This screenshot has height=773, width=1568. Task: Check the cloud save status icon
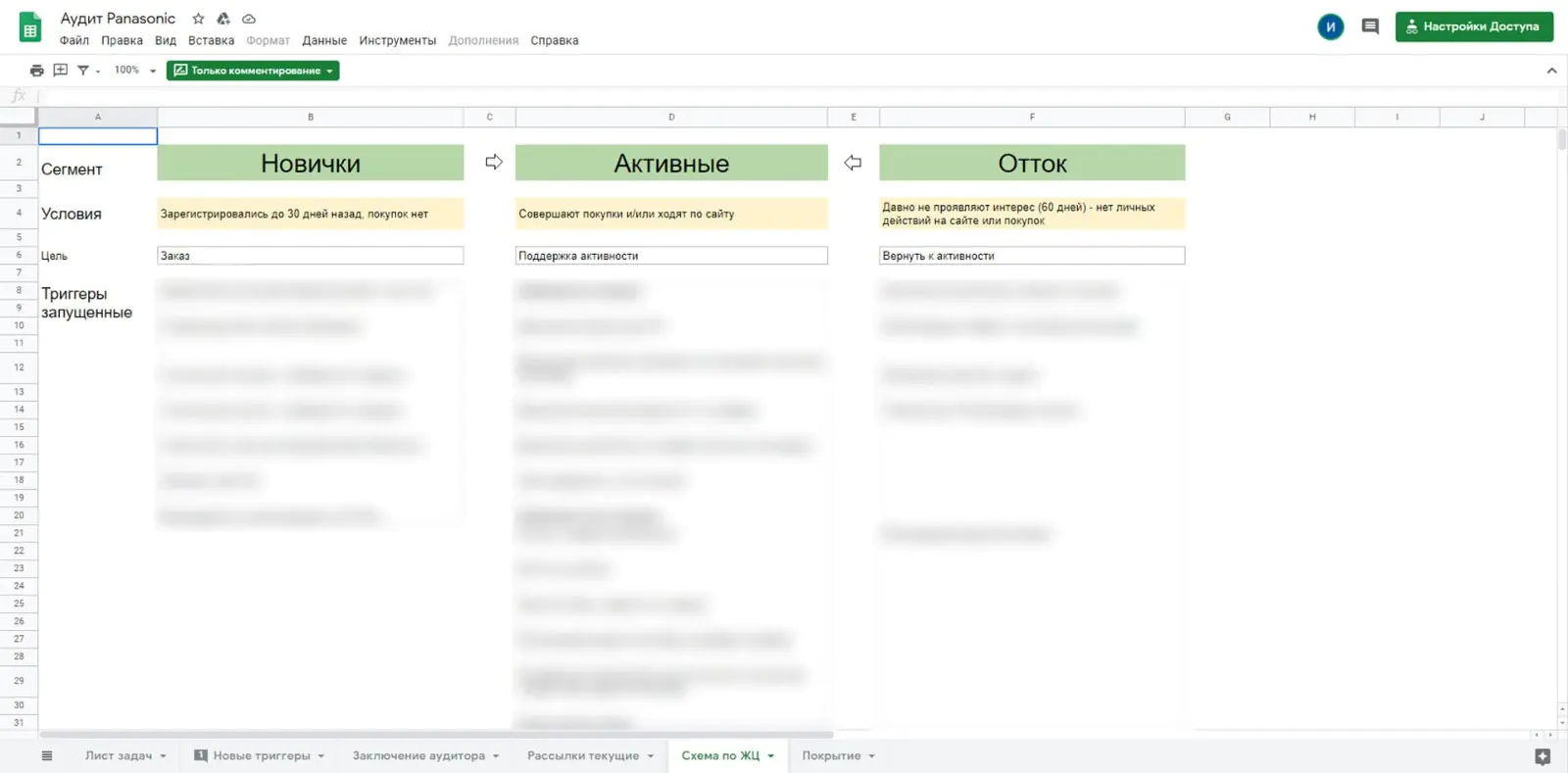pos(249,19)
